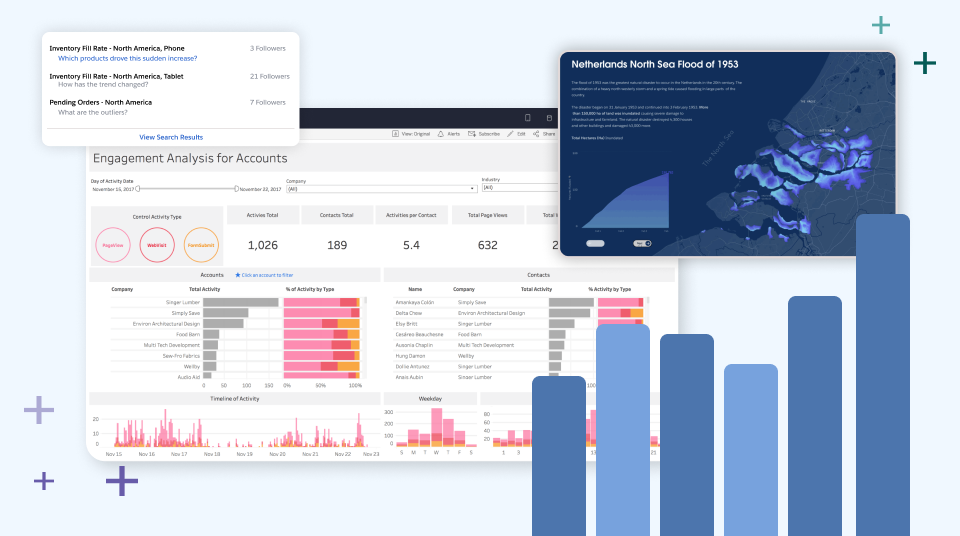
Task: Open the Inventory Fill Rate Phone result
Action: (117, 48)
